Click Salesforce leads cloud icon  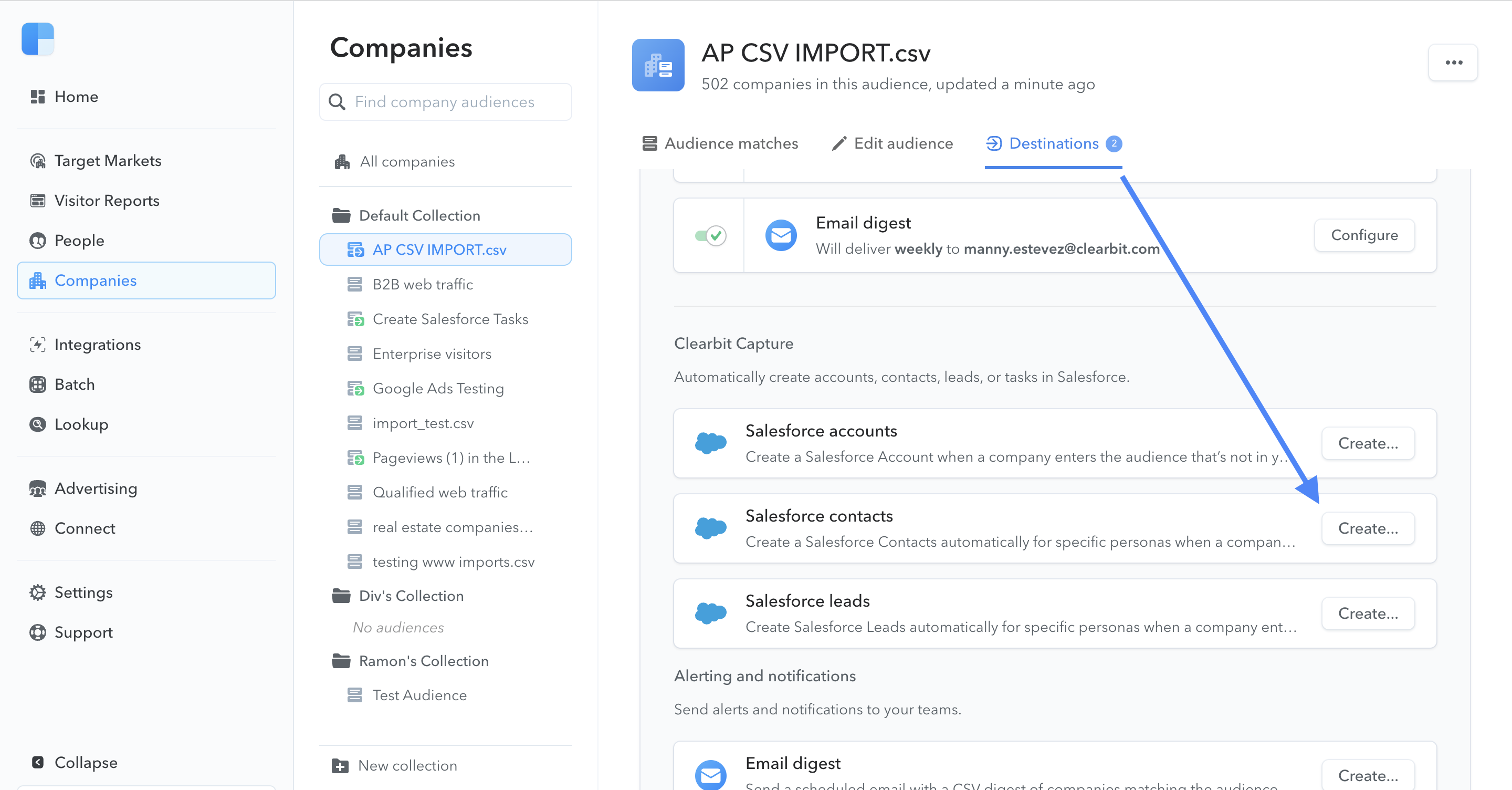click(710, 613)
